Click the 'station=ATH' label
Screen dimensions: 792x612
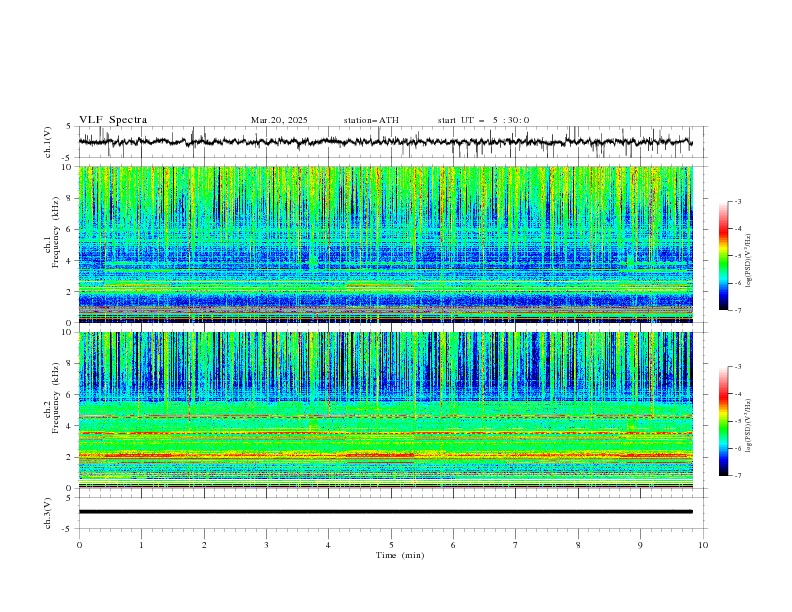(371, 120)
